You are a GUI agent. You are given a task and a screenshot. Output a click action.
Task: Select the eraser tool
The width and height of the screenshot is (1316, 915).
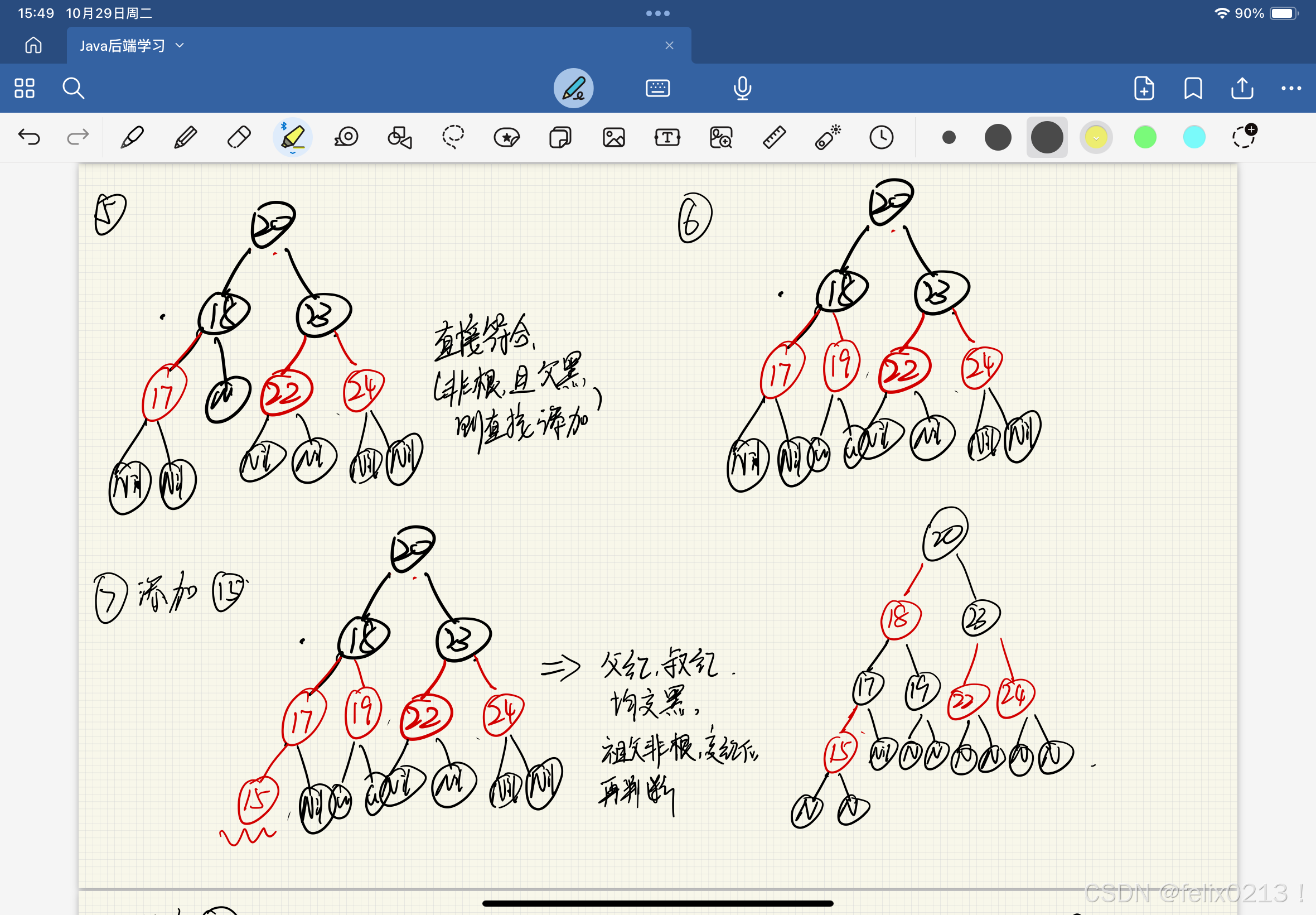point(239,138)
